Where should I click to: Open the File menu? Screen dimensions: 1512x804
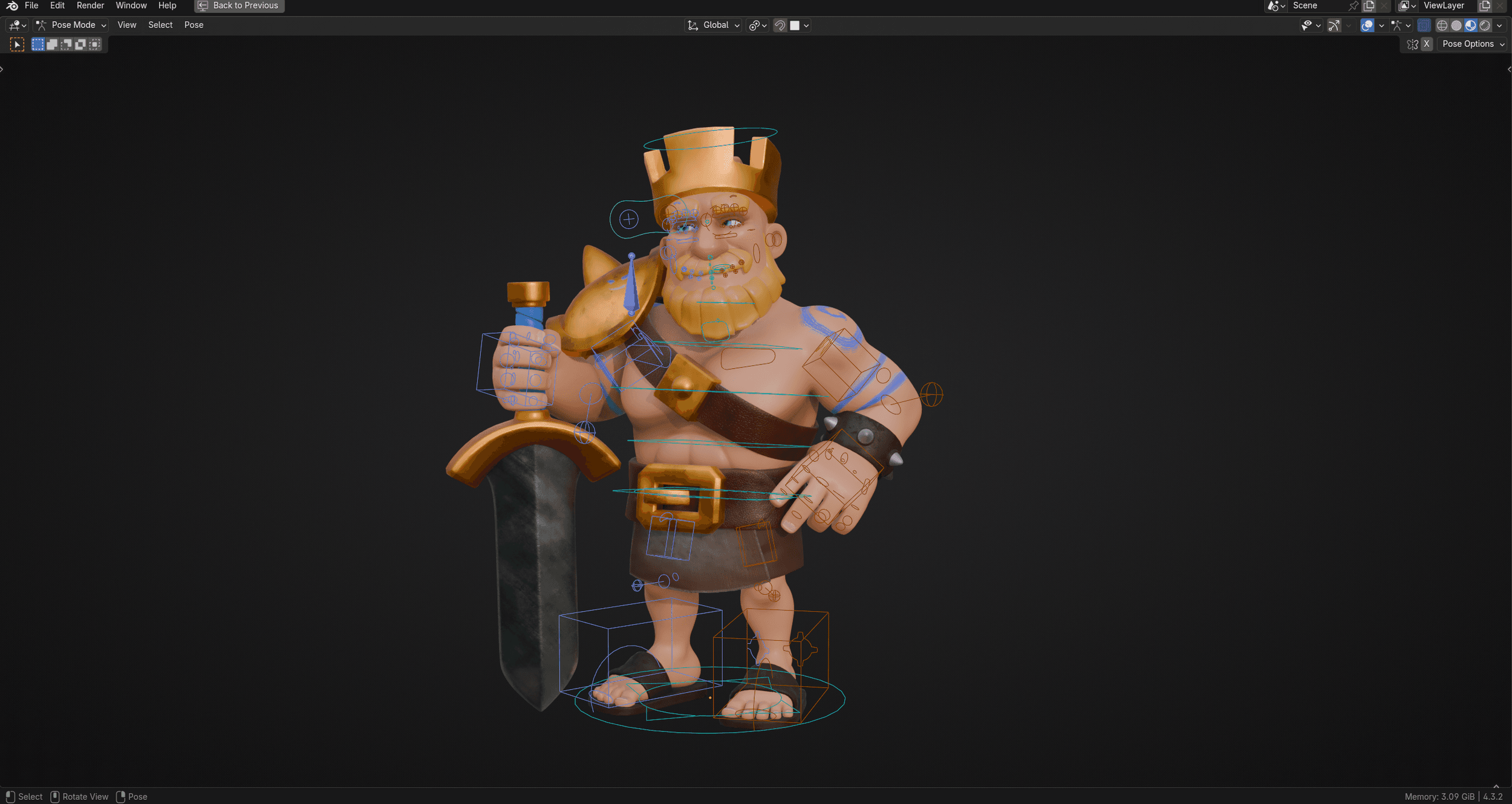[31, 5]
